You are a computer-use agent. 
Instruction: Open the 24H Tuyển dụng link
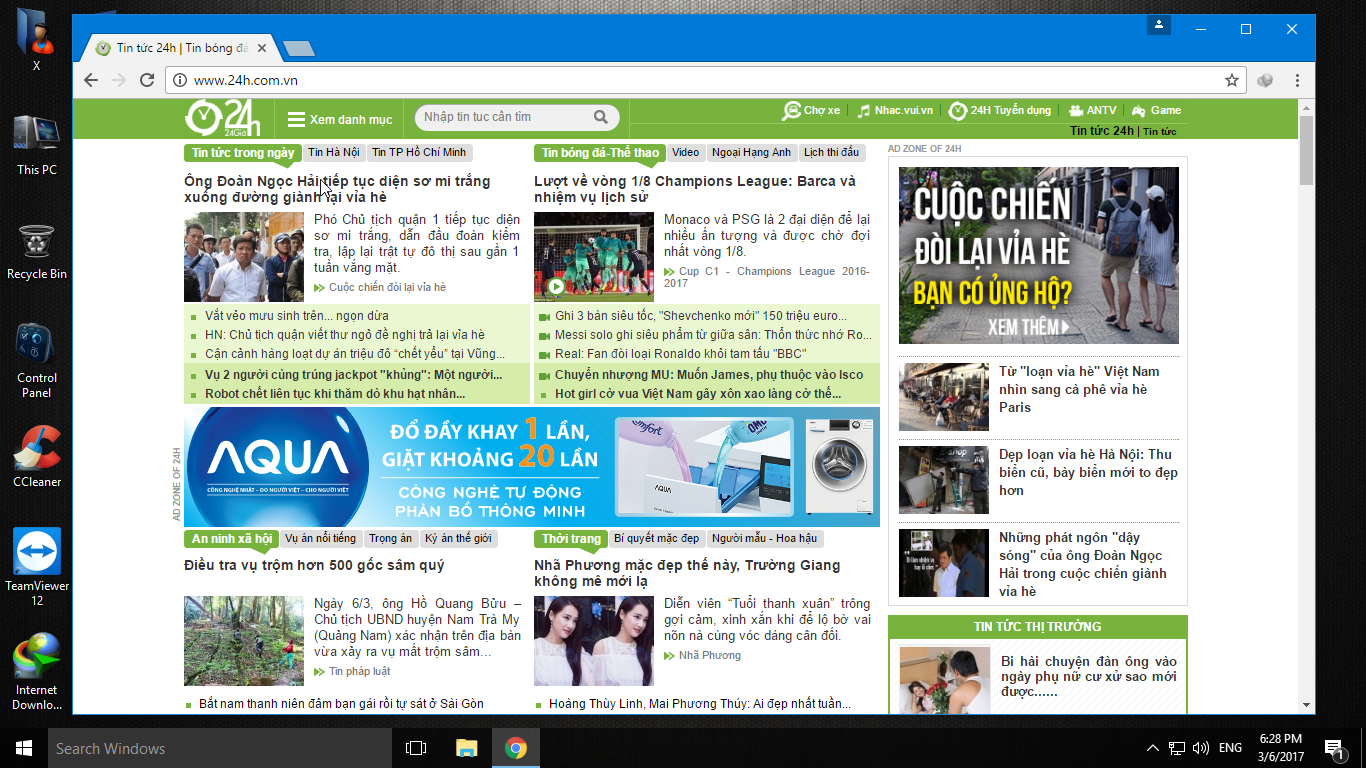pyautogui.click(x=1000, y=110)
